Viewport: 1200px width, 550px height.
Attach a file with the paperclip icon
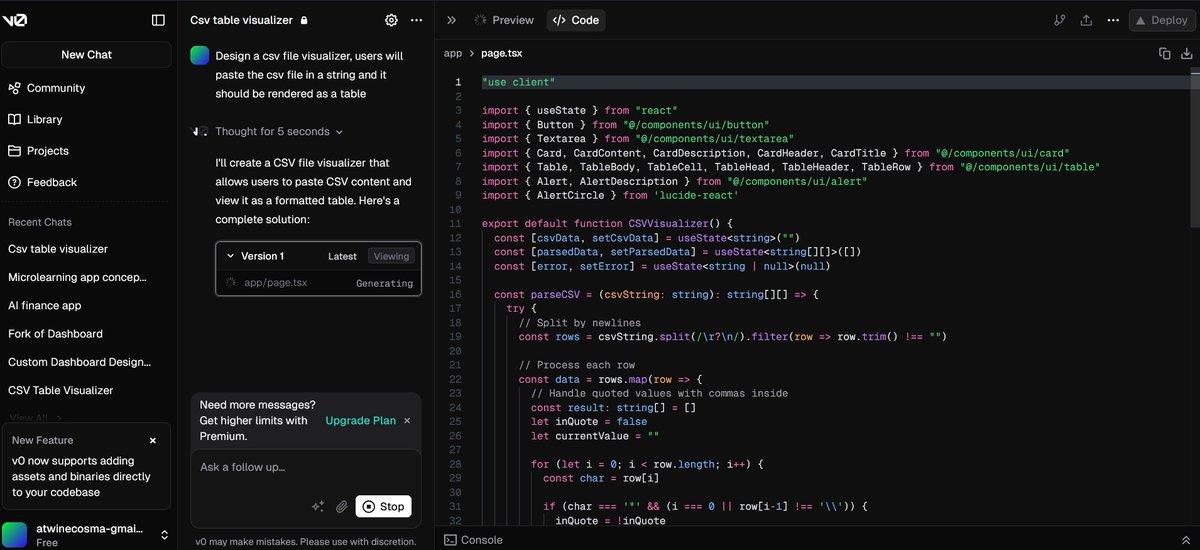(x=341, y=507)
